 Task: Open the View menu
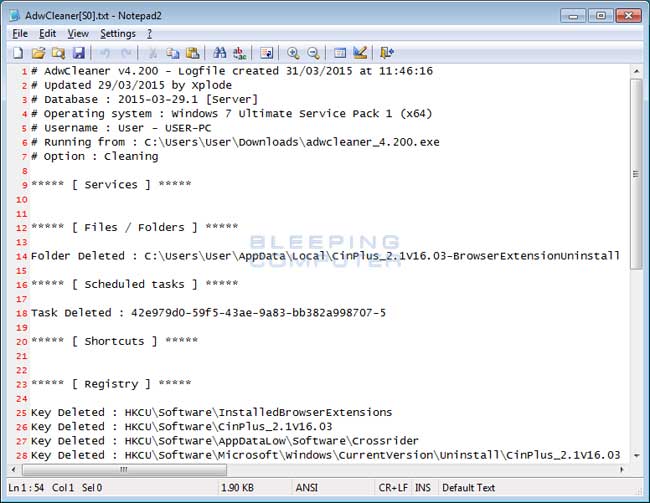point(77,34)
